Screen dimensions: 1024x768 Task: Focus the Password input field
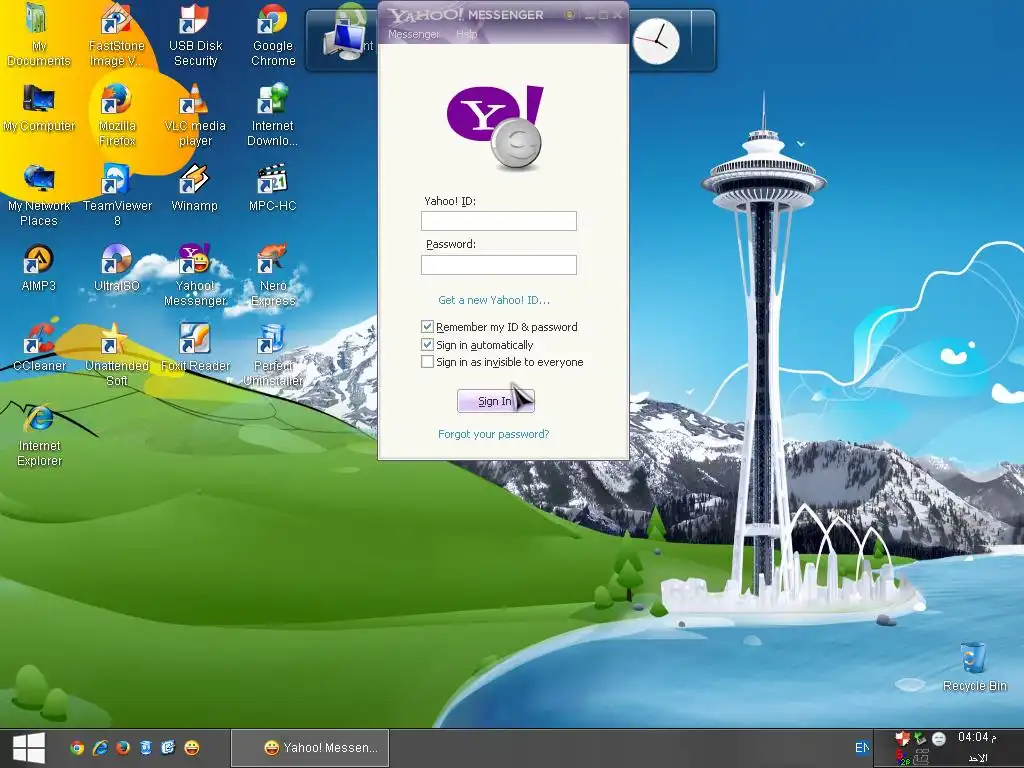pyautogui.click(x=499, y=264)
